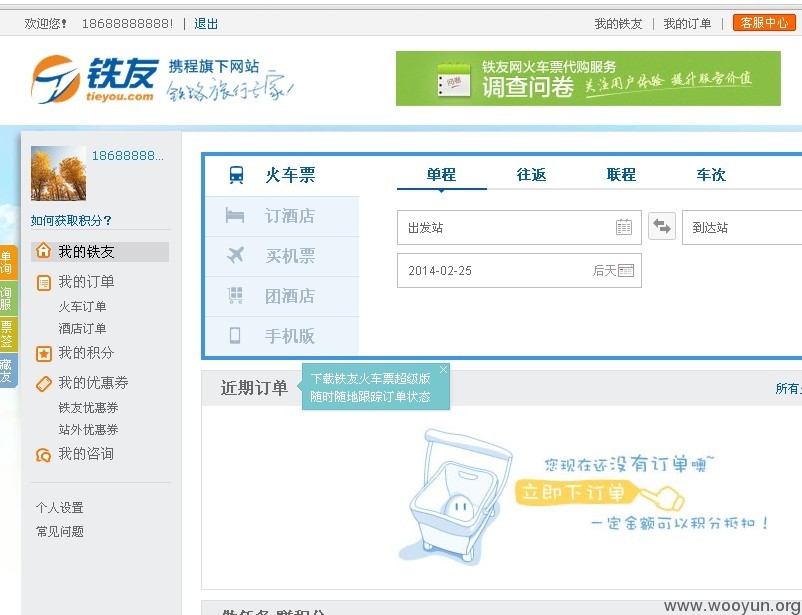Click the yellow-green left-edge side tab
Image resolution: width=802 pixels, height=615 pixels.
(x=8, y=334)
